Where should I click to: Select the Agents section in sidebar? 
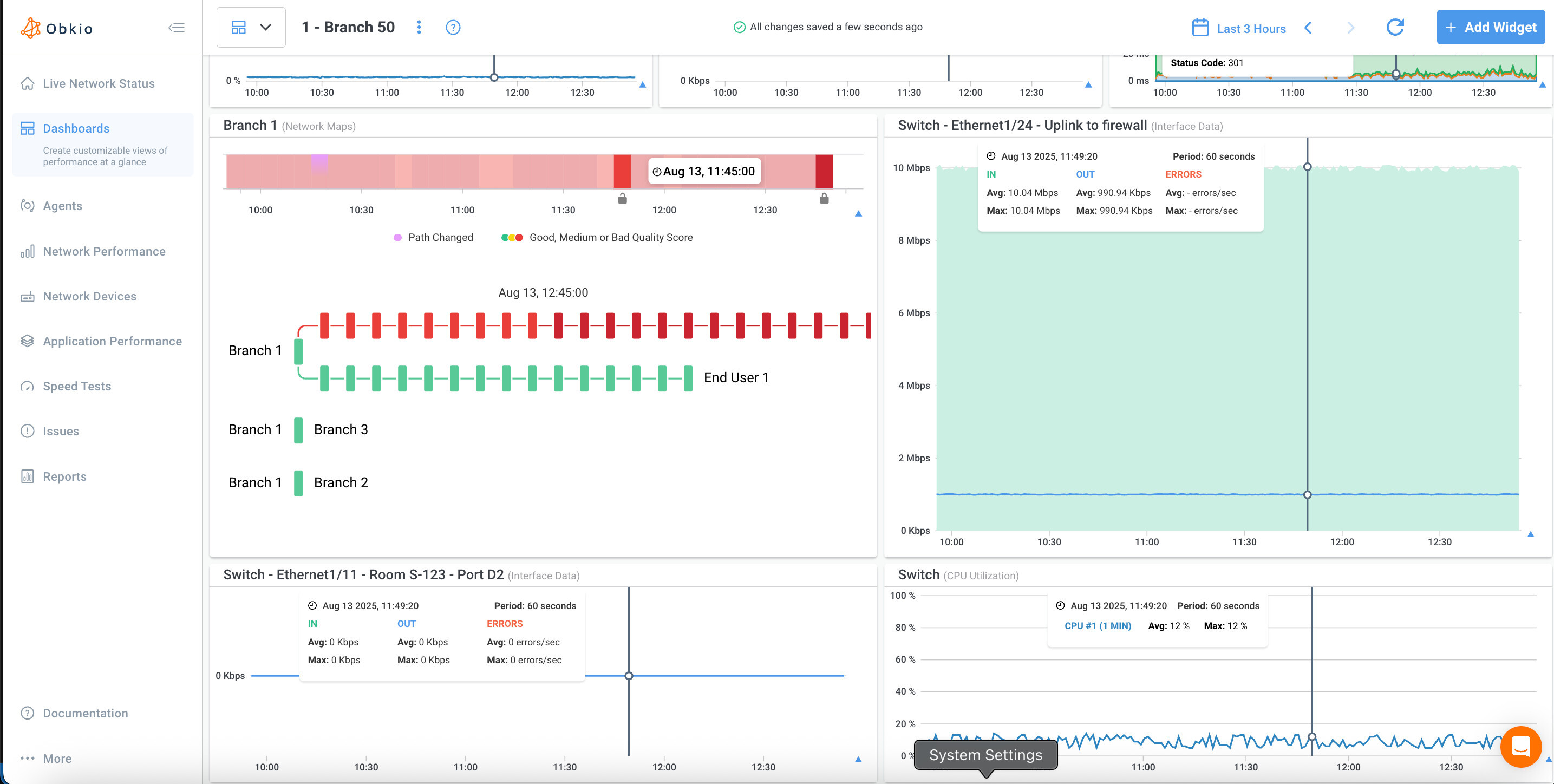point(62,206)
